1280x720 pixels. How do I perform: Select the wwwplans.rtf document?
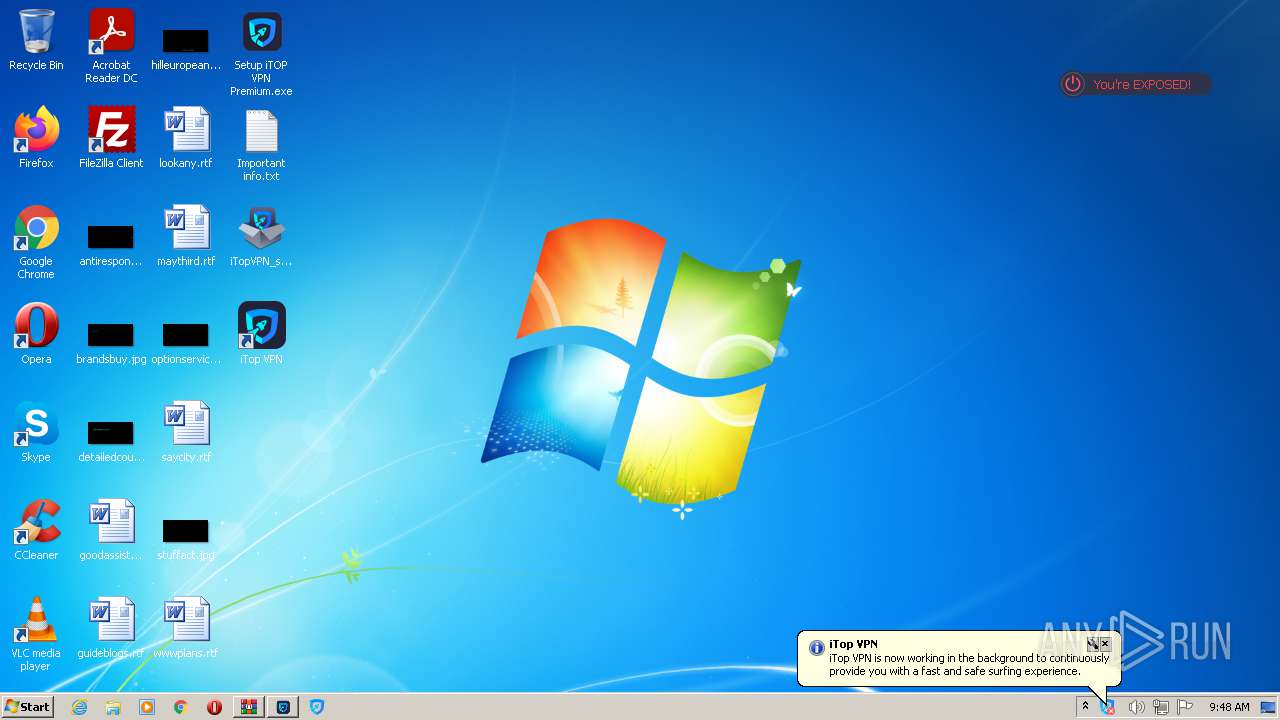point(186,628)
